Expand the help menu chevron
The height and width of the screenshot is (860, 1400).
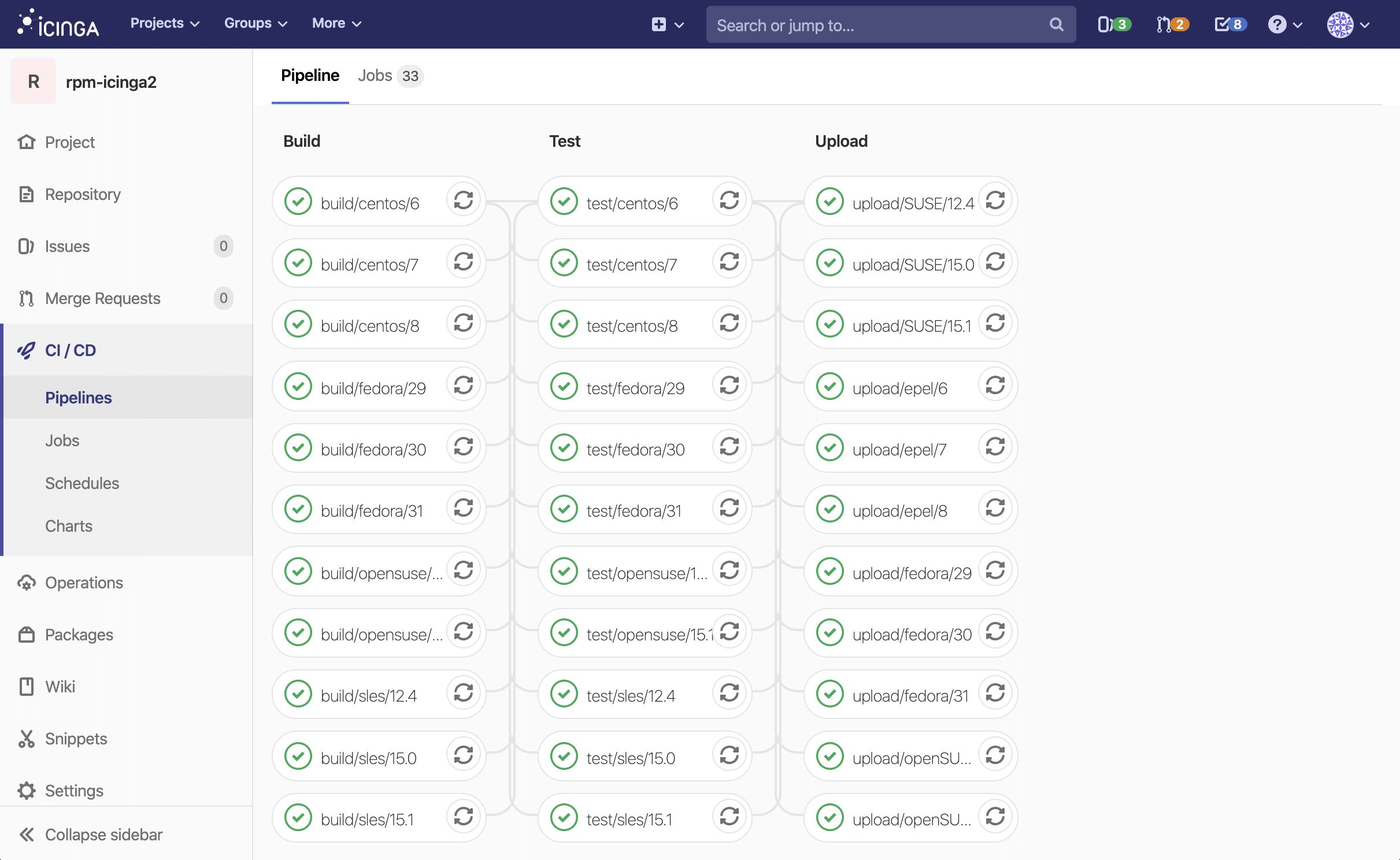coord(1298,25)
